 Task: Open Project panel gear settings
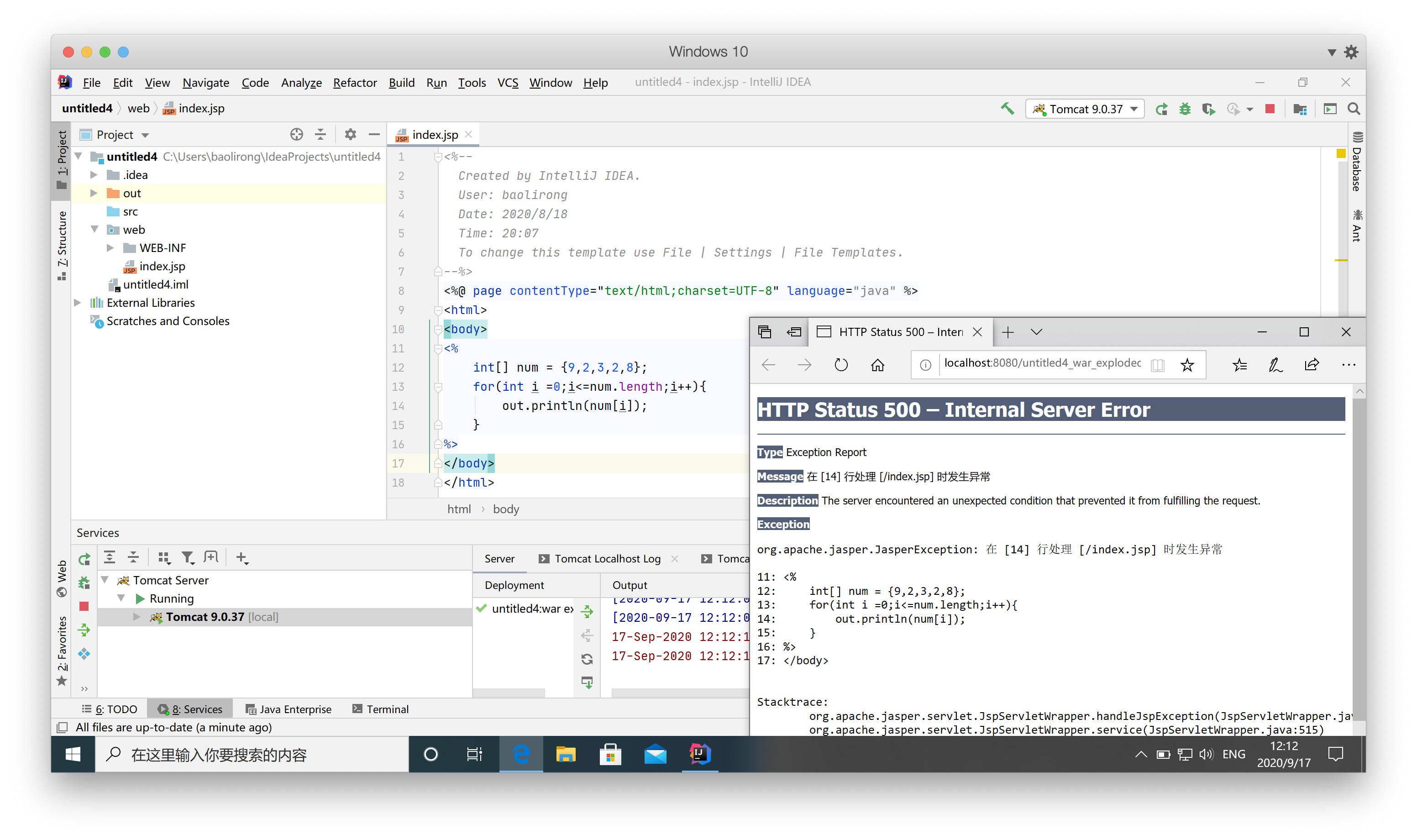click(x=350, y=134)
